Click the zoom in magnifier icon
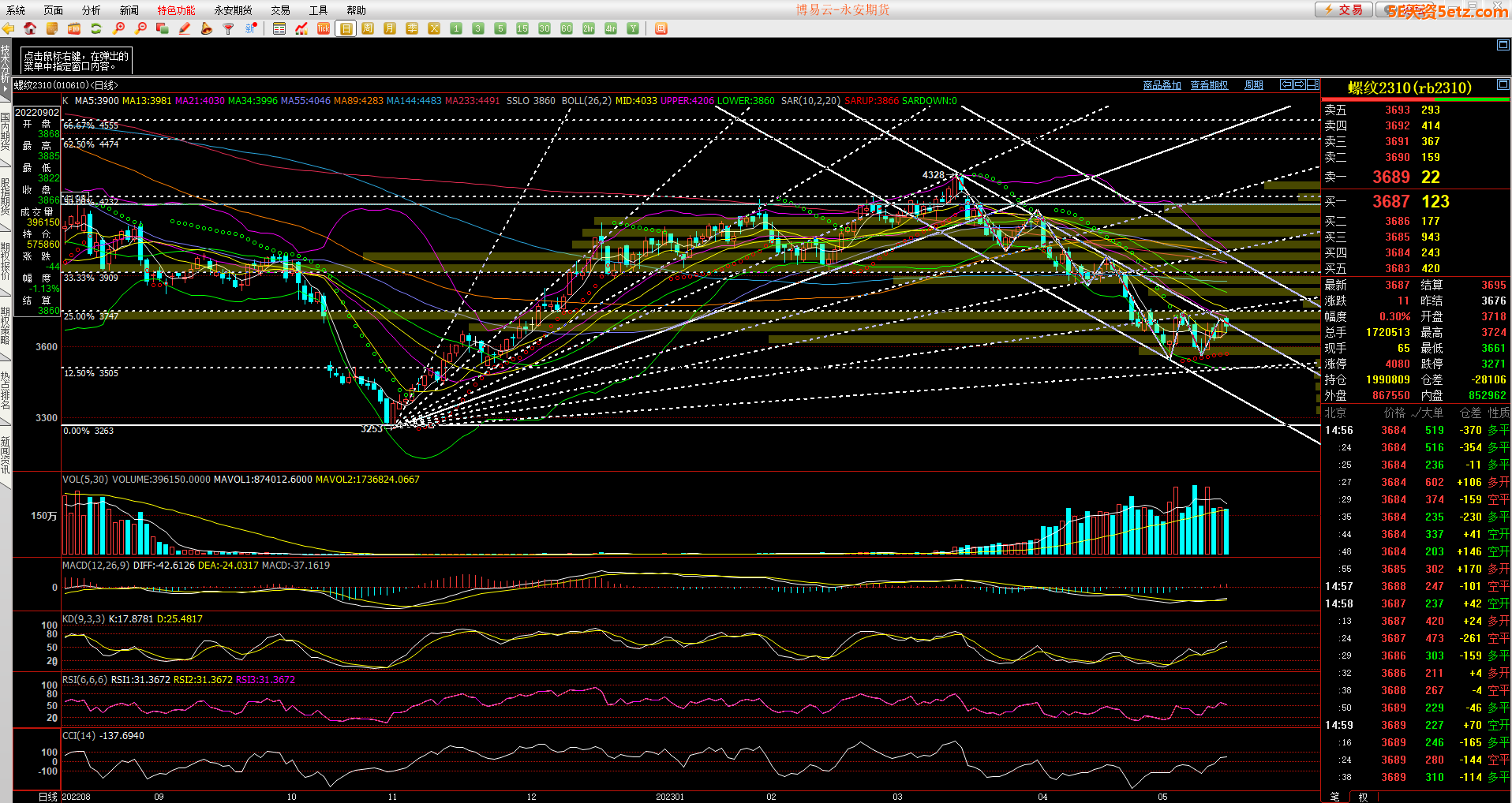Viewport: 1512px width, 803px height. [x=118, y=28]
